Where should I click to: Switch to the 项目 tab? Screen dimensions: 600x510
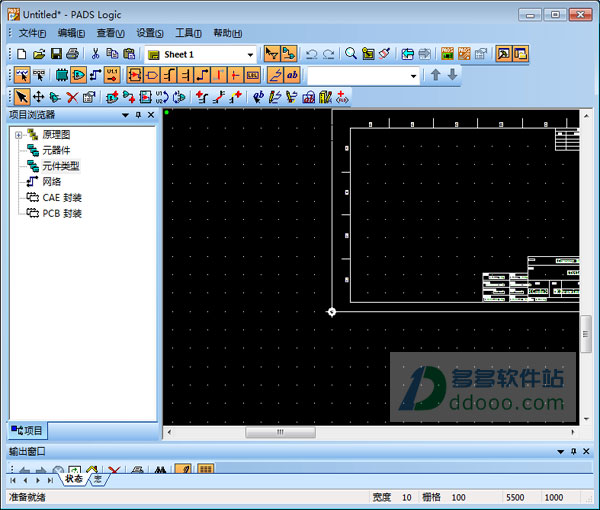tap(27, 430)
